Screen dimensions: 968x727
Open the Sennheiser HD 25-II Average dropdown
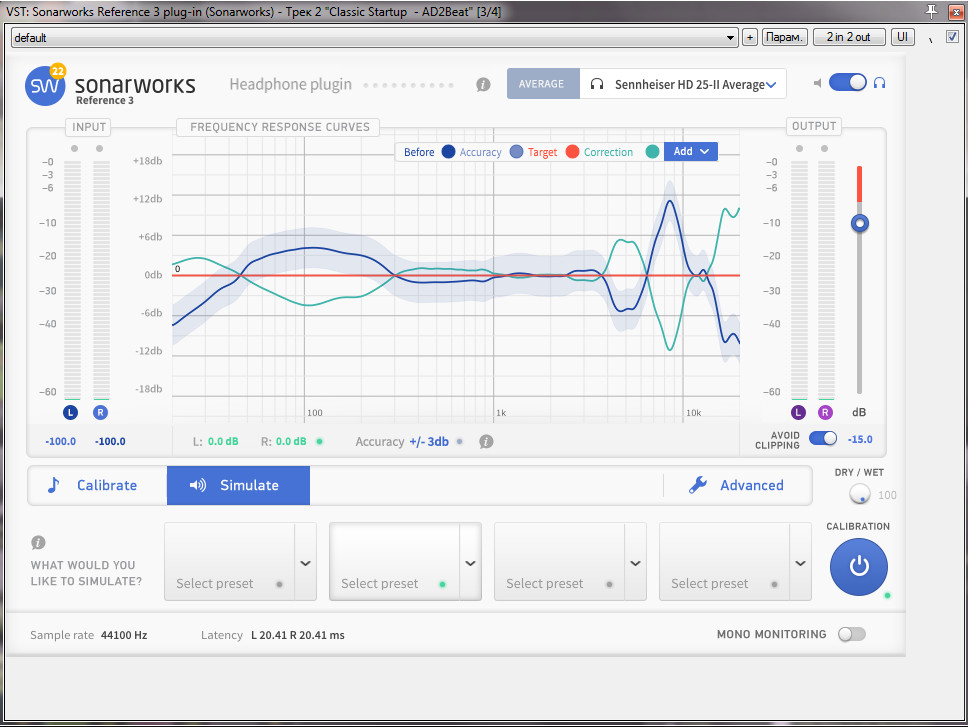pos(683,85)
